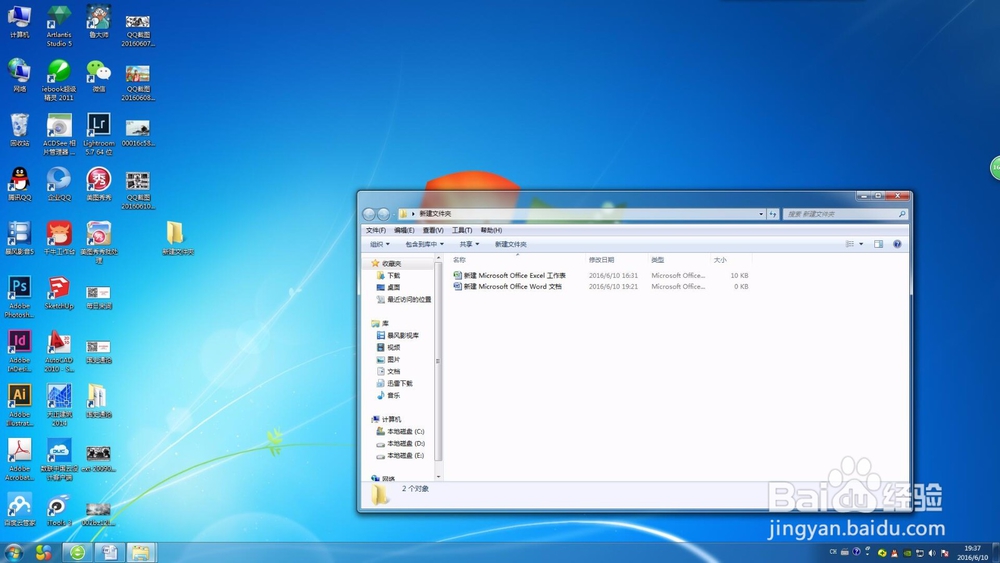
Task: Sort files by 类型 column header
Action: click(x=658, y=260)
